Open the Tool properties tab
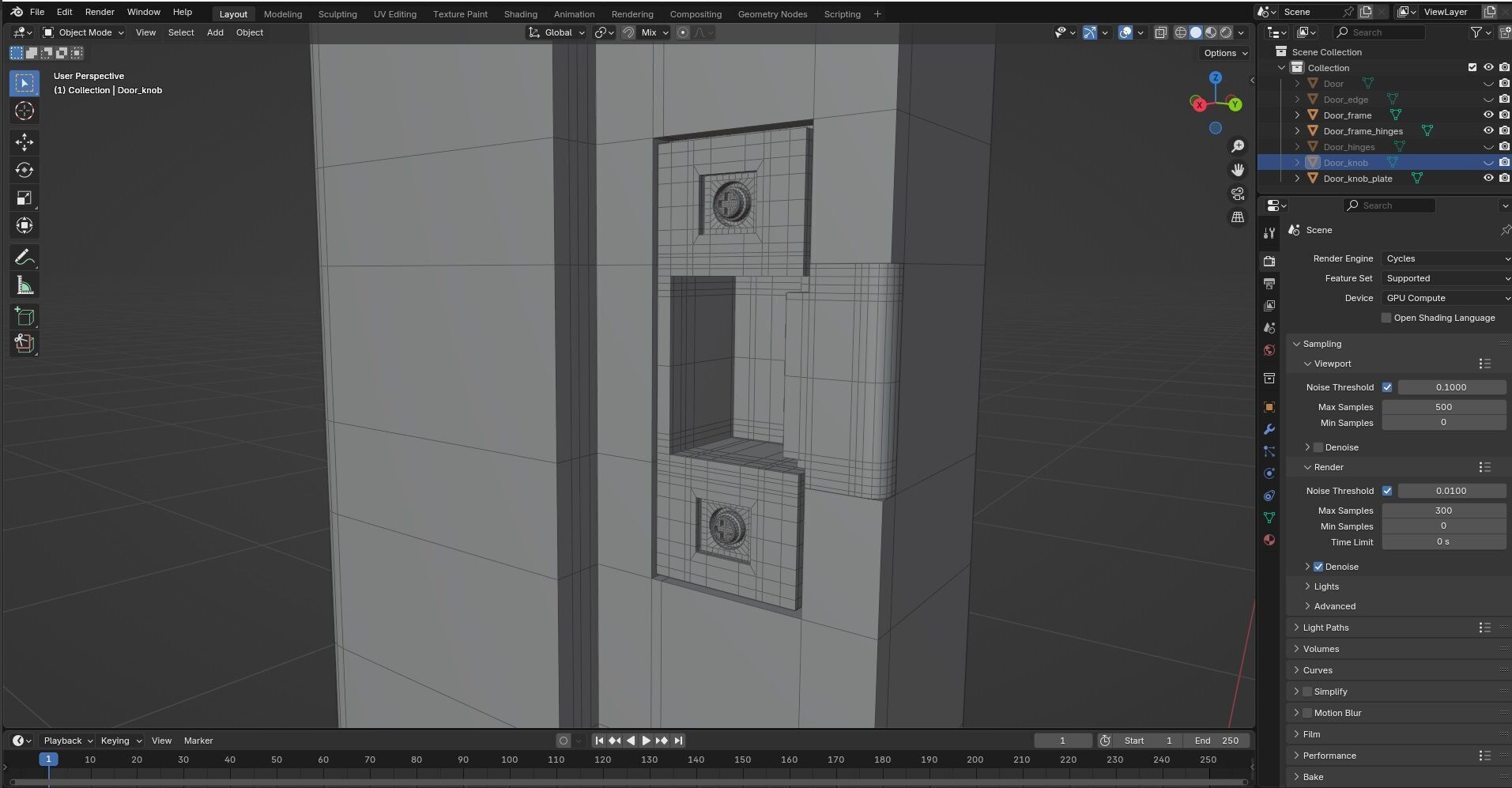The height and width of the screenshot is (788, 1512). [1269, 233]
